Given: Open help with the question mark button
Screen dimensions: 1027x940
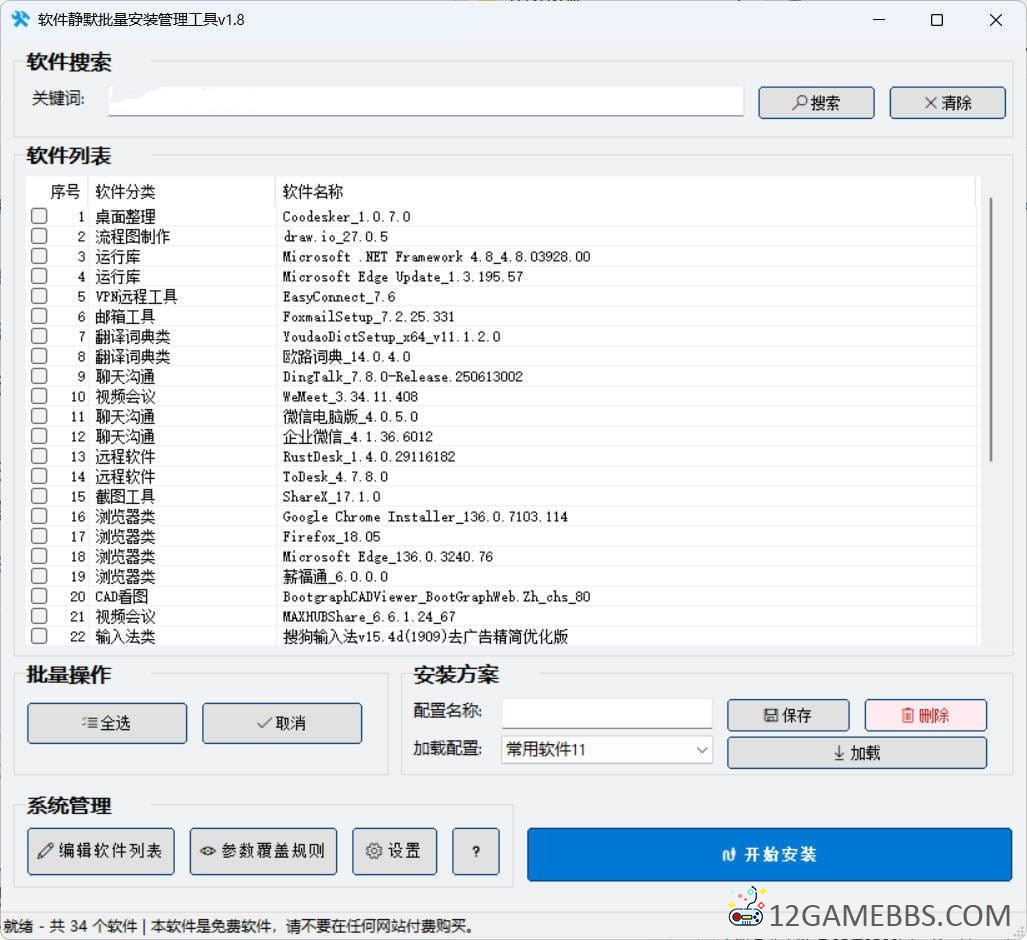Looking at the screenshot, I should pyautogui.click(x=476, y=851).
